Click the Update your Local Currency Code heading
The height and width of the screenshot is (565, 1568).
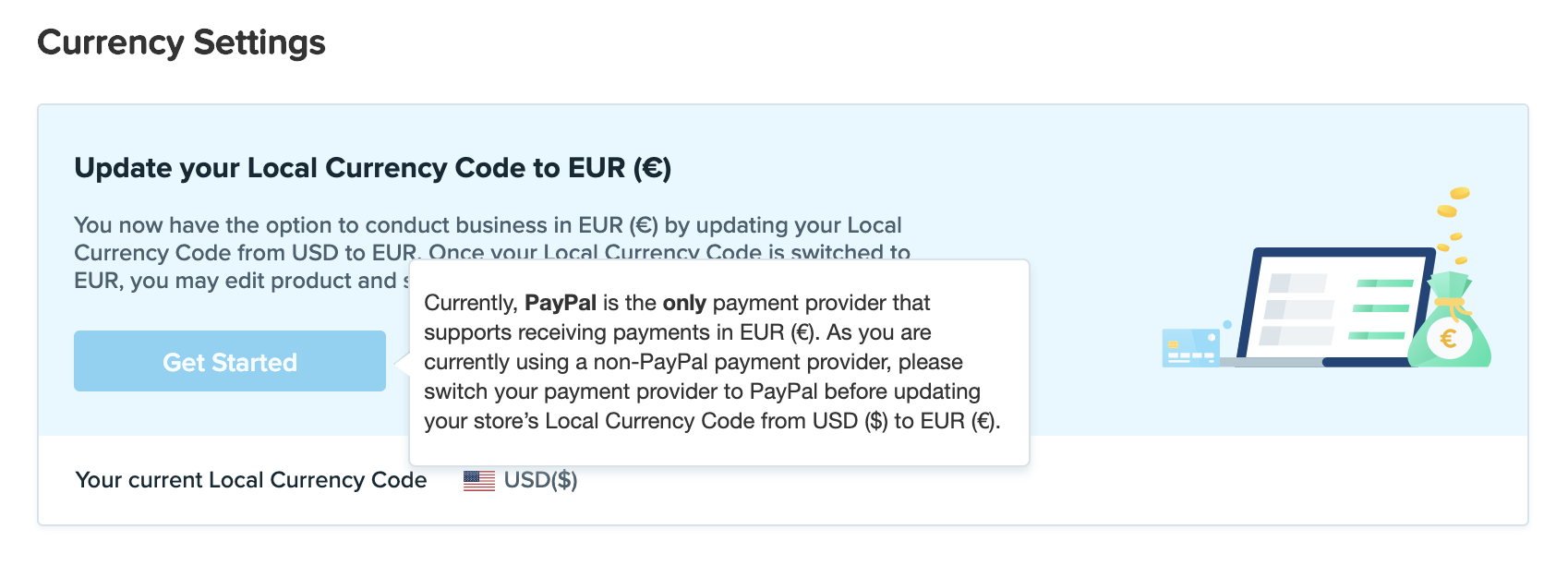tap(373, 168)
